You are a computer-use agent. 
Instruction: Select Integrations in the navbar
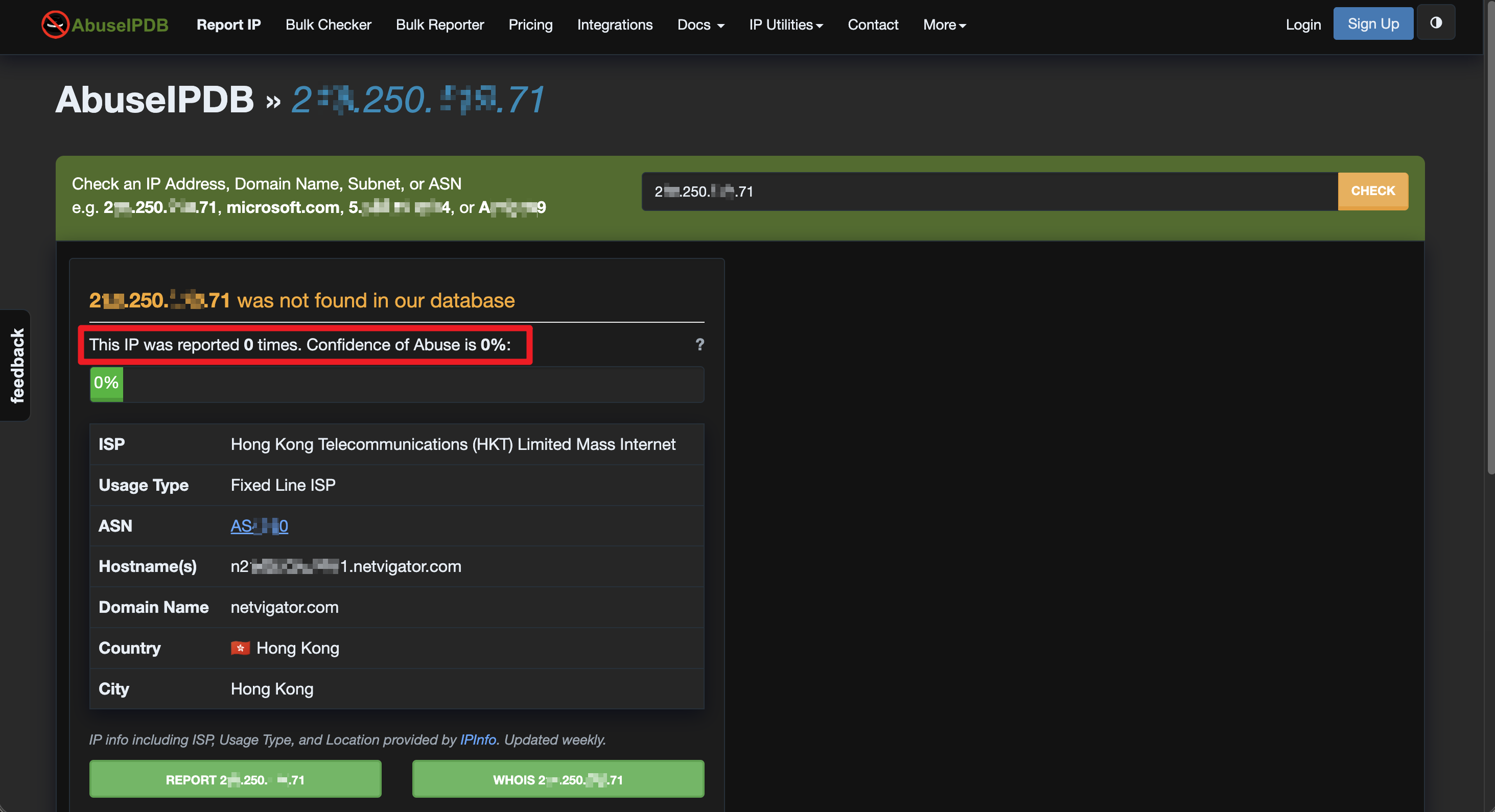[615, 25]
